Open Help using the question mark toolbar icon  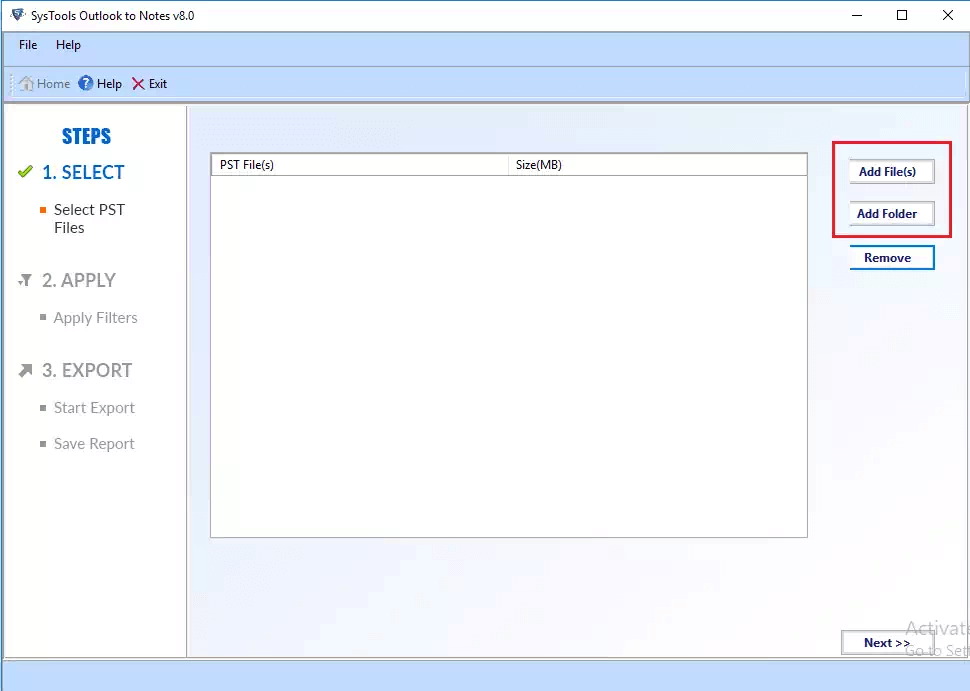click(x=84, y=83)
